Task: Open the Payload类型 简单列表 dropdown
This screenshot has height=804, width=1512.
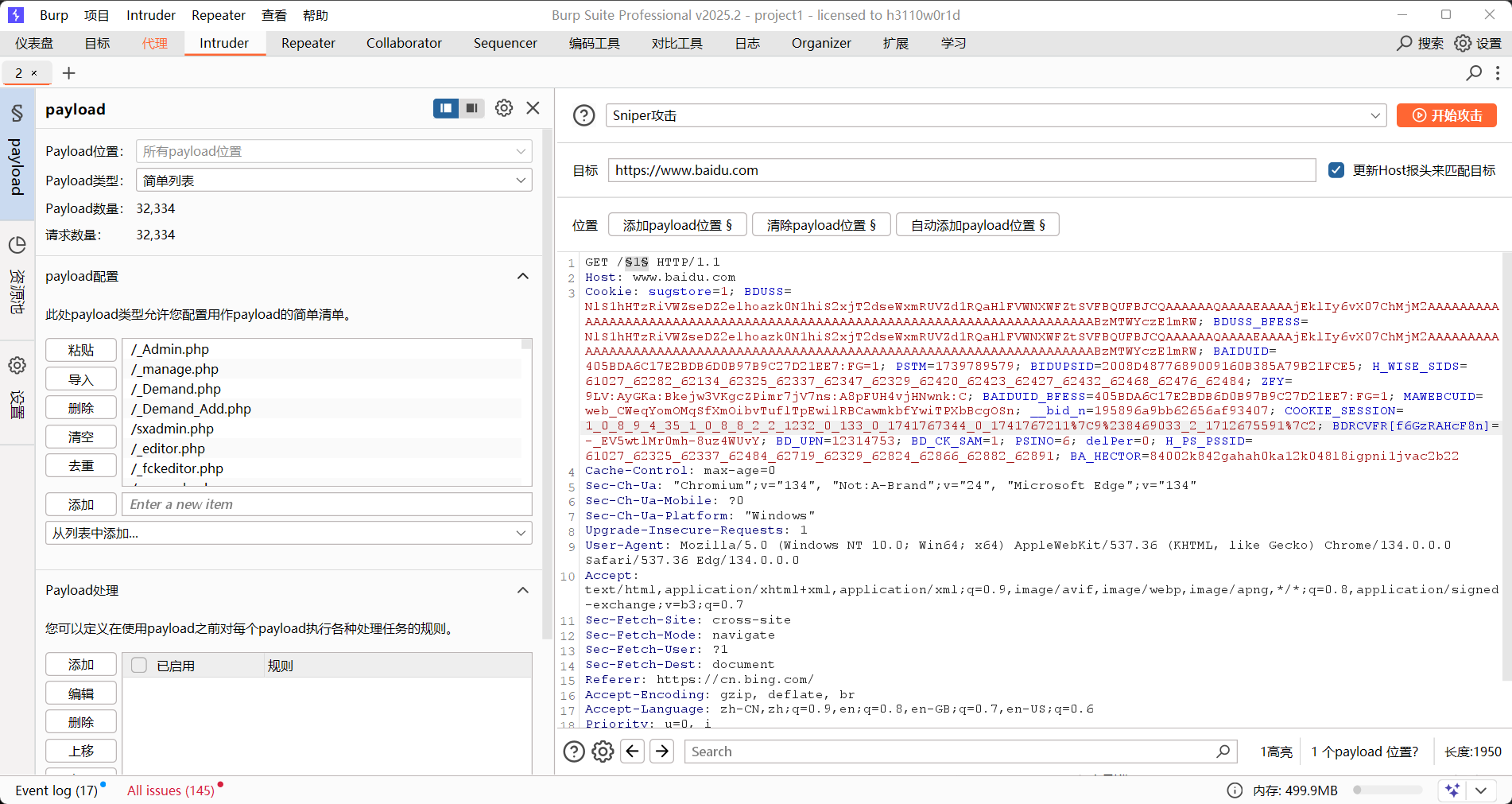Action: tap(334, 181)
